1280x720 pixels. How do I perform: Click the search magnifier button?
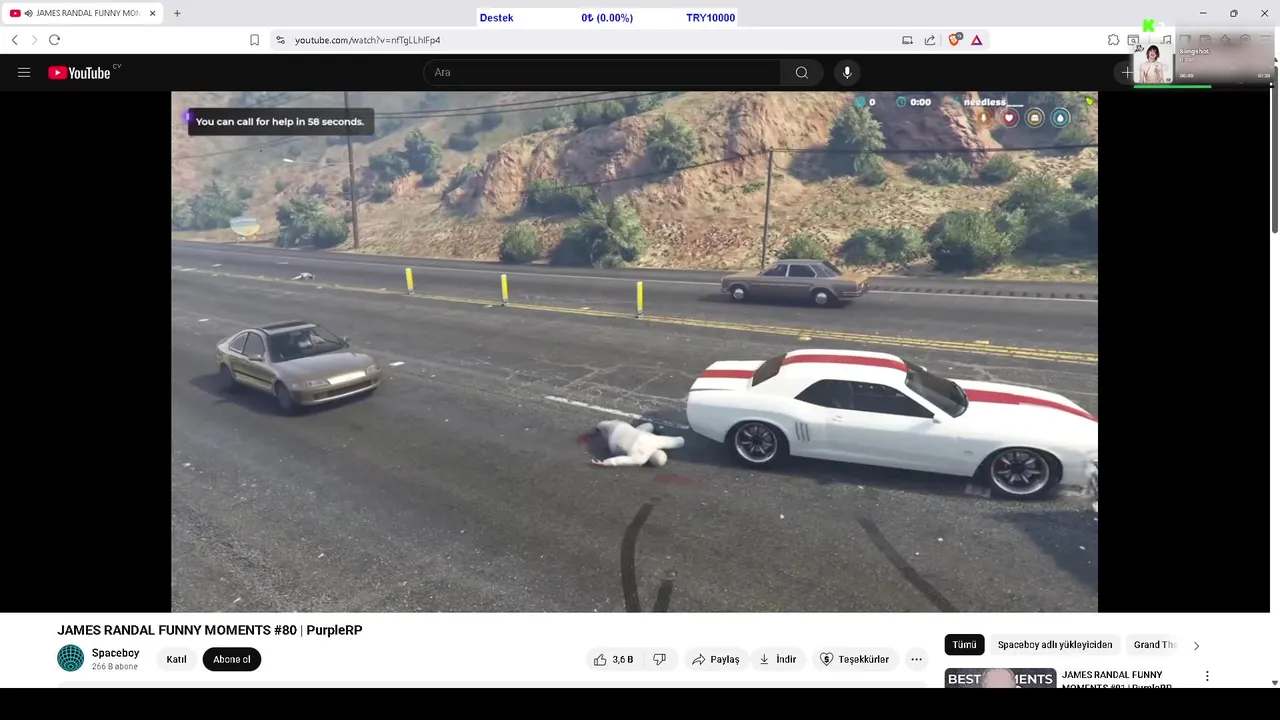801,72
